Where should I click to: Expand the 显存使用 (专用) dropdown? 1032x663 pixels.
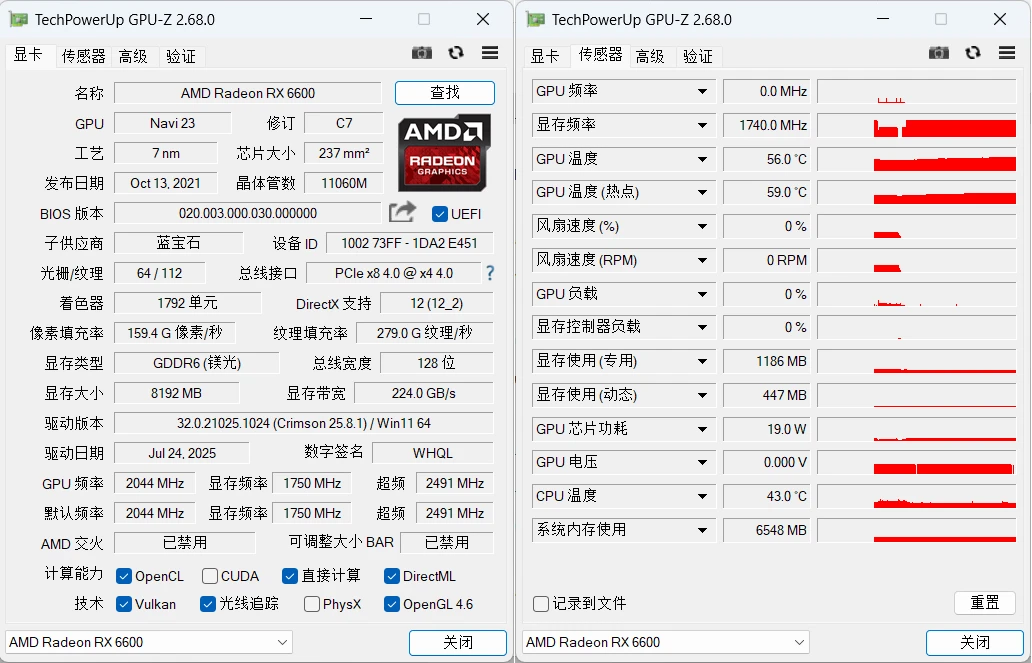click(x=702, y=361)
